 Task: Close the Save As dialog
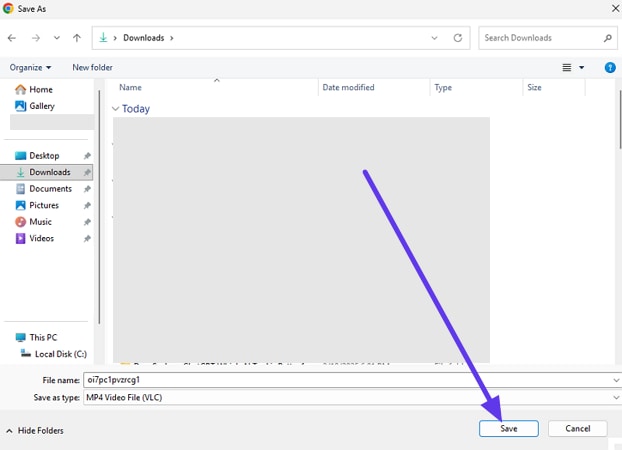coord(615,8)
